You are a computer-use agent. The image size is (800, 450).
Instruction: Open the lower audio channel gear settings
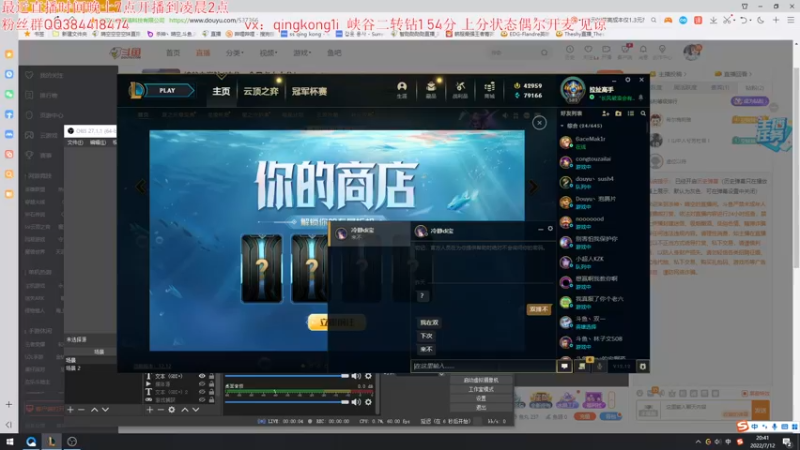[368, 402]
